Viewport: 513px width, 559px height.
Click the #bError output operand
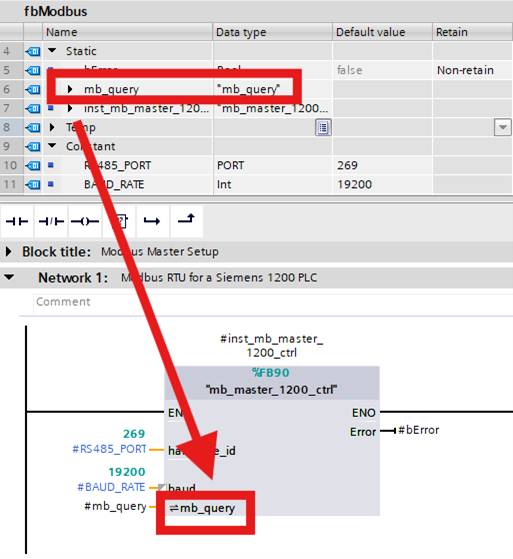click(419, 430)
